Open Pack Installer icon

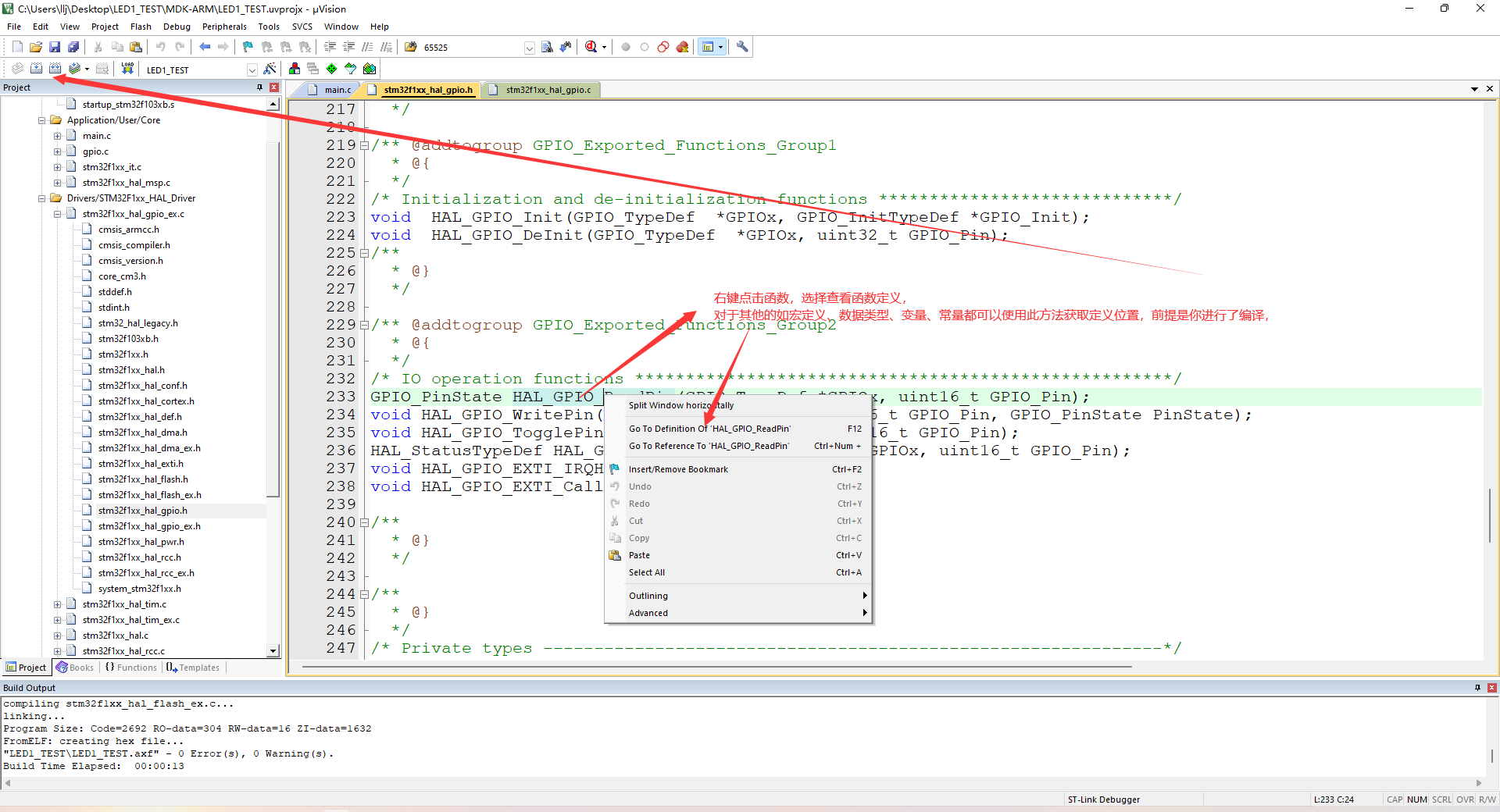(370, 69)
